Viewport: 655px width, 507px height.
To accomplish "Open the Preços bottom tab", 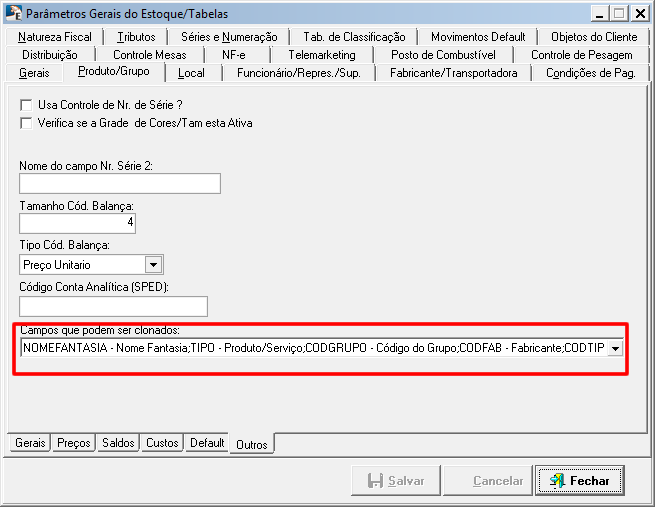I will pos(74,443).
